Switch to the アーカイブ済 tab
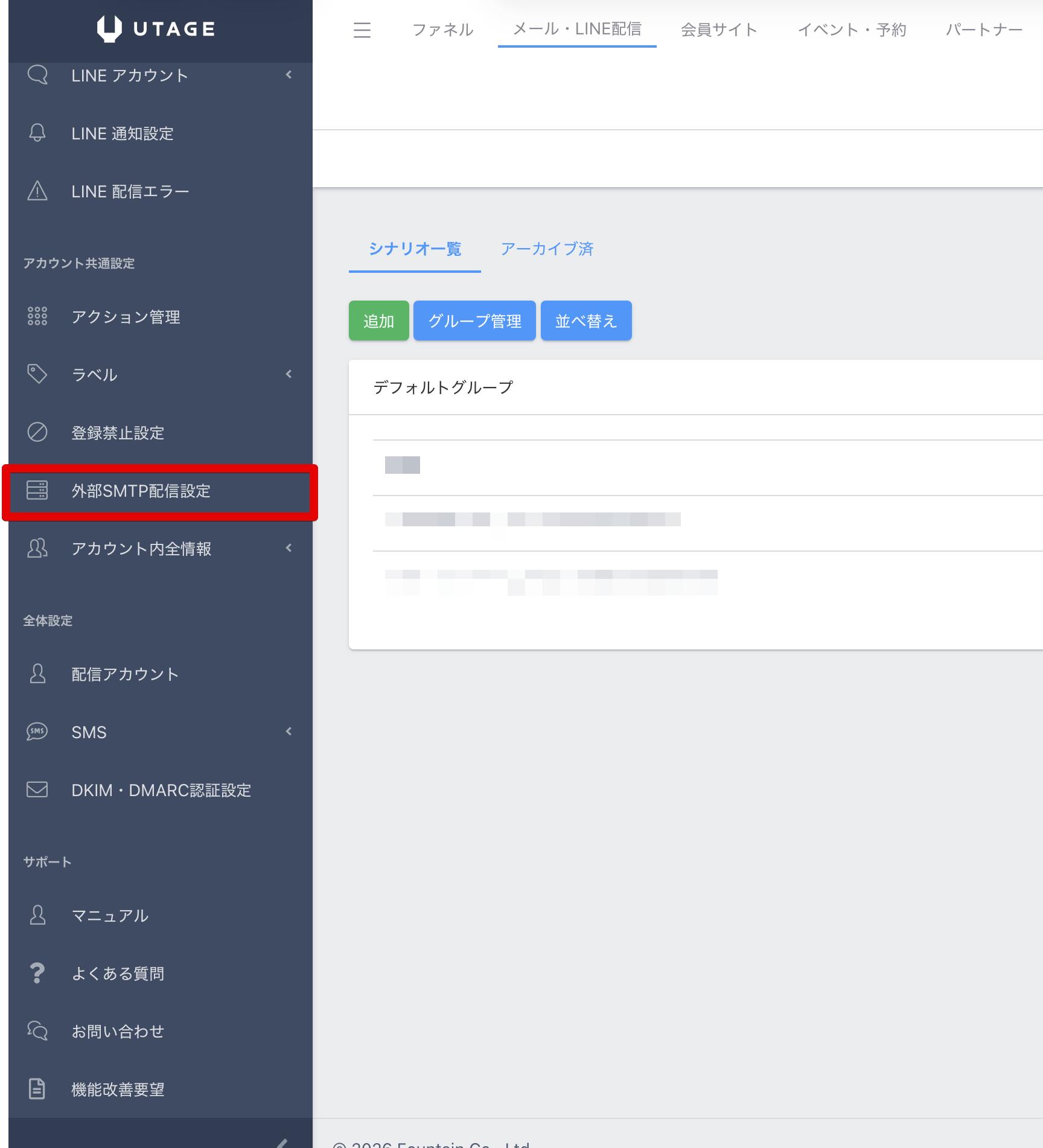This screenshot has height=1148, width=1043. click(x=547, y=249)
